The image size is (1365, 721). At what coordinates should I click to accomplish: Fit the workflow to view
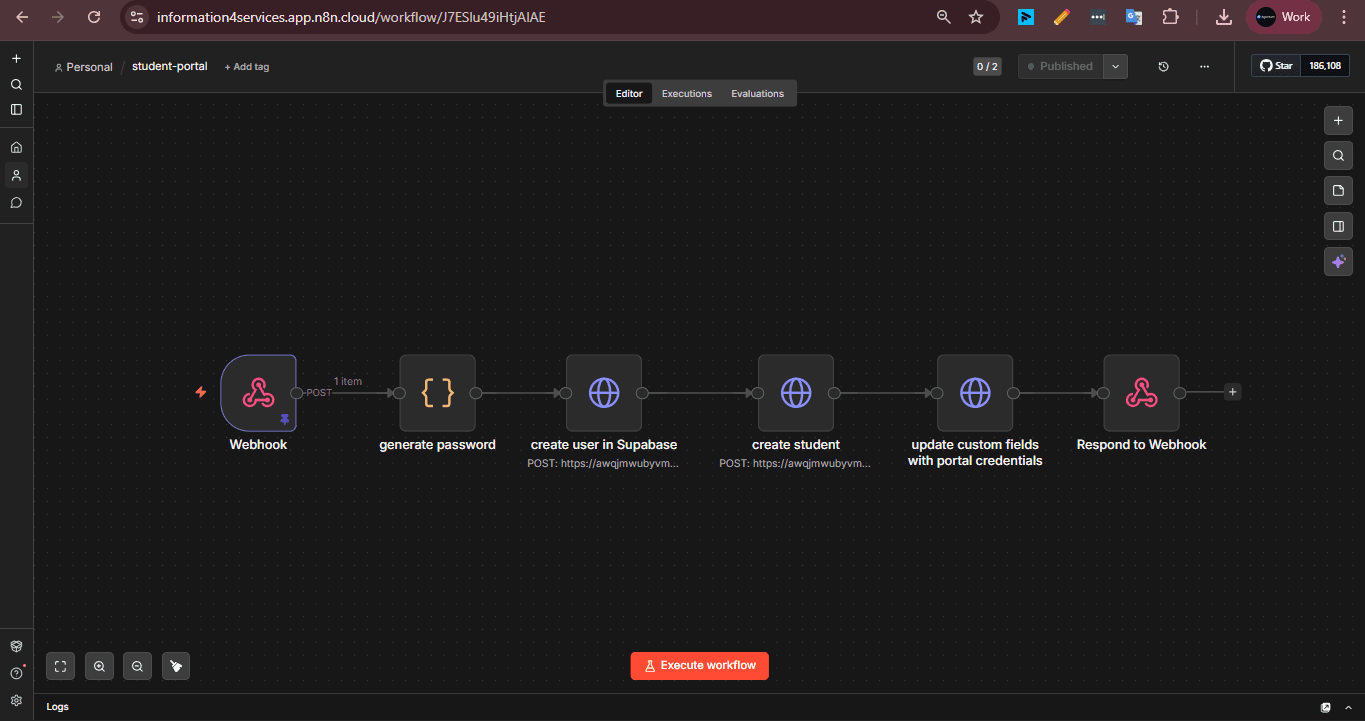[x=60, y=666]
